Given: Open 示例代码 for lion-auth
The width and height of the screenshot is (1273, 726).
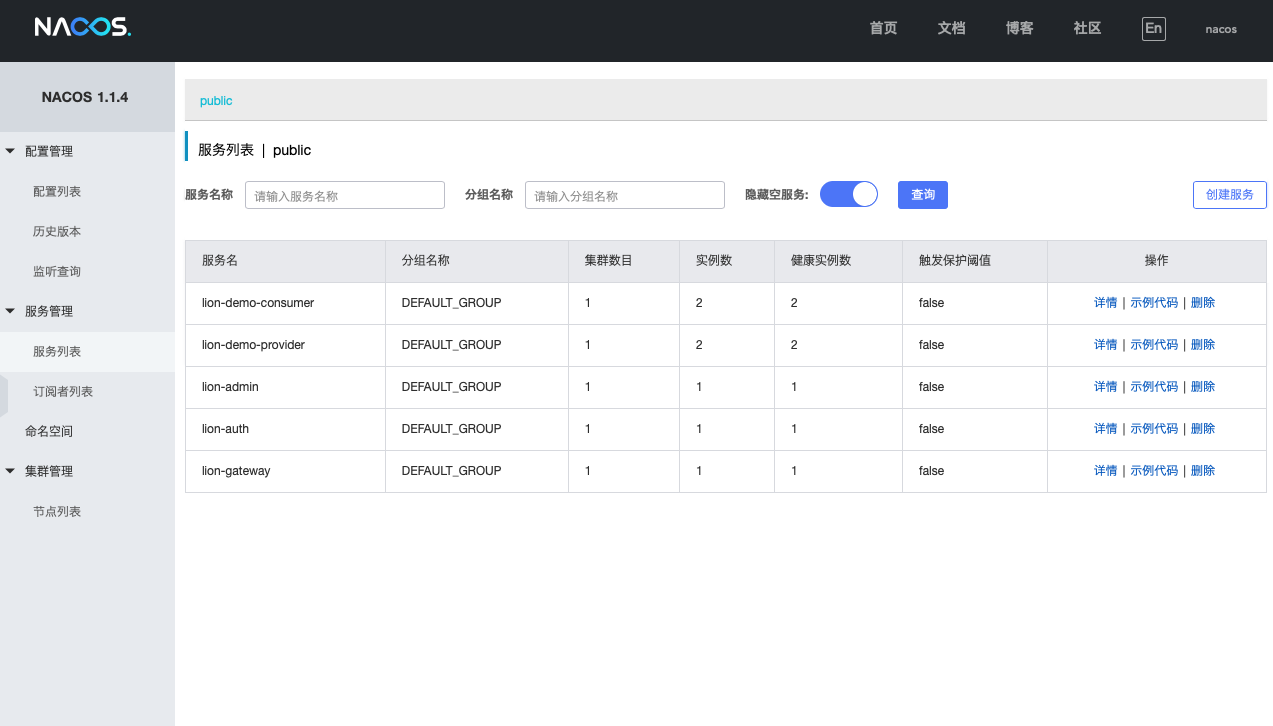Looking at the screenshot, I should pos(1154,429).
